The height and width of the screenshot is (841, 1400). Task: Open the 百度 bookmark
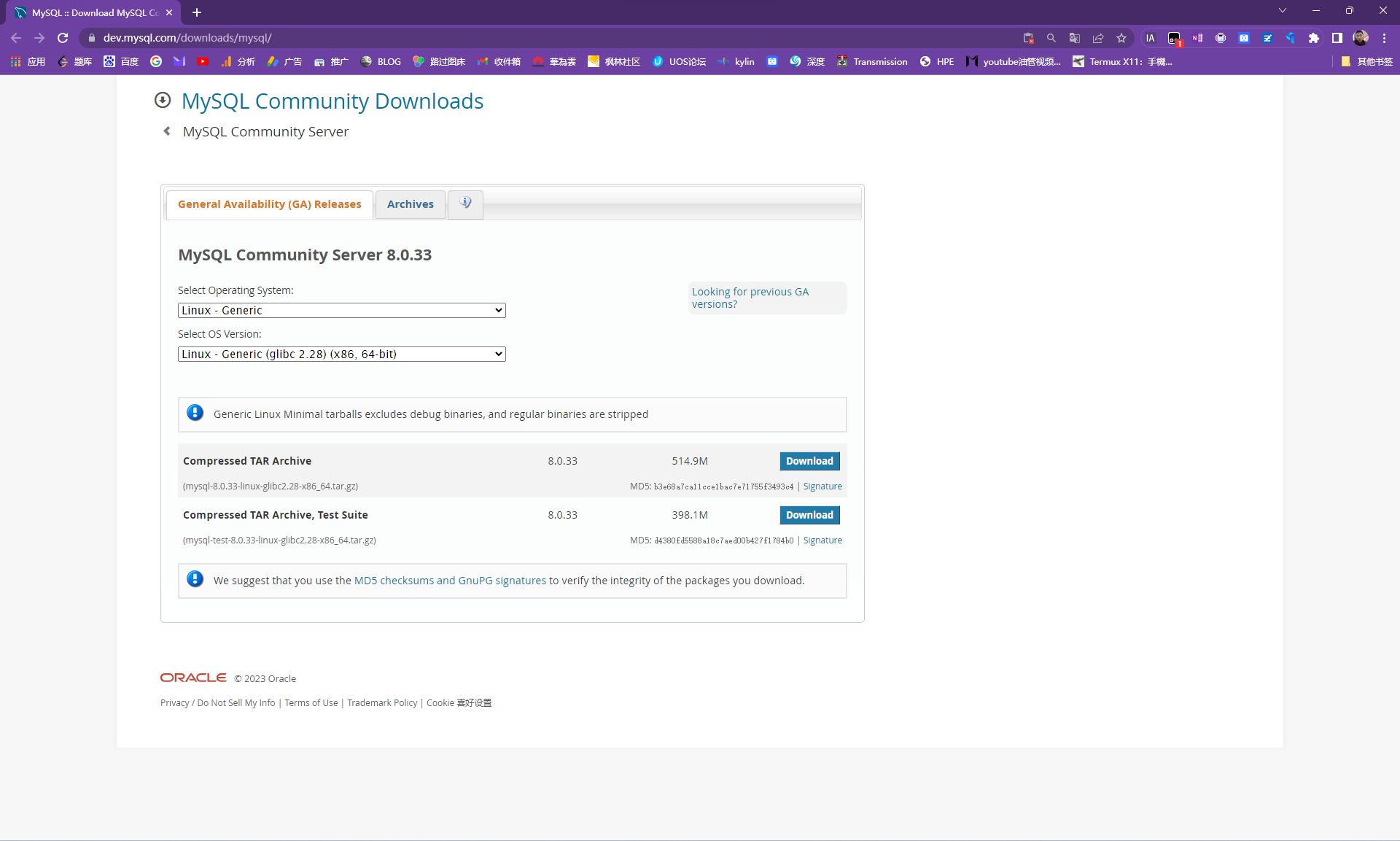(x=121, y=61)
